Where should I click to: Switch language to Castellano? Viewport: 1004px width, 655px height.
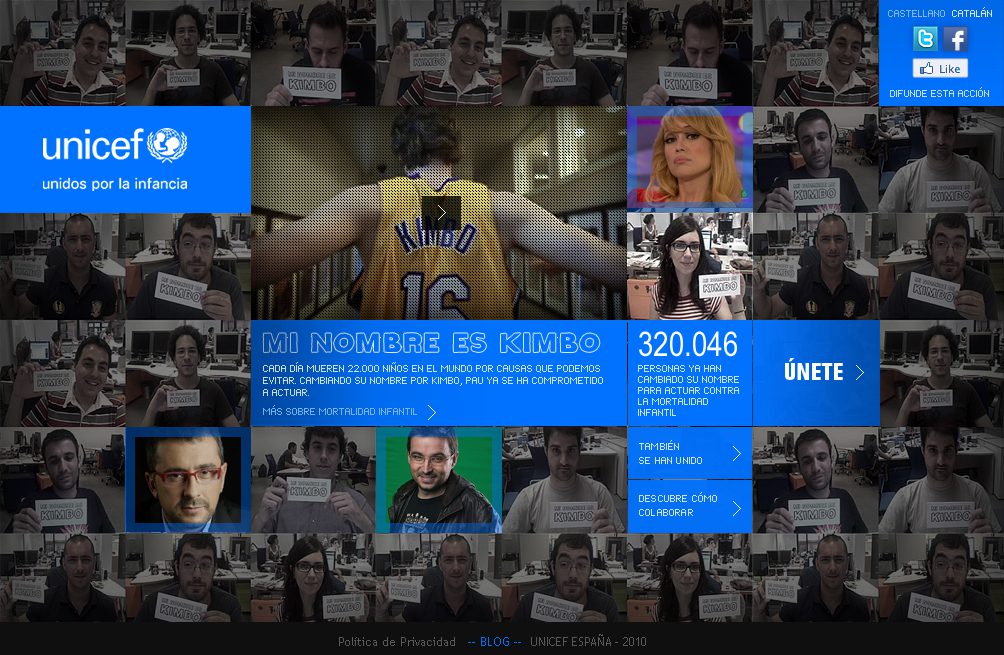(x=916, y=14)
